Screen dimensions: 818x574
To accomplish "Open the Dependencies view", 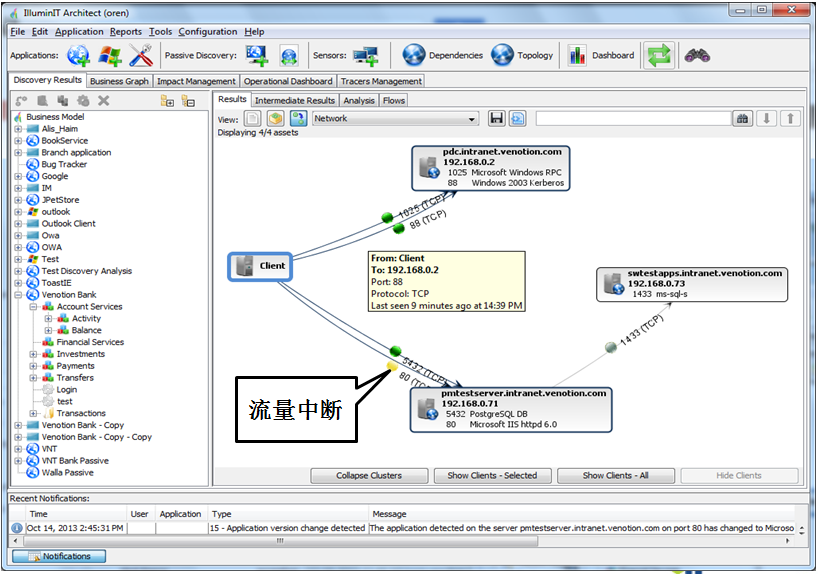I will 442,55.
